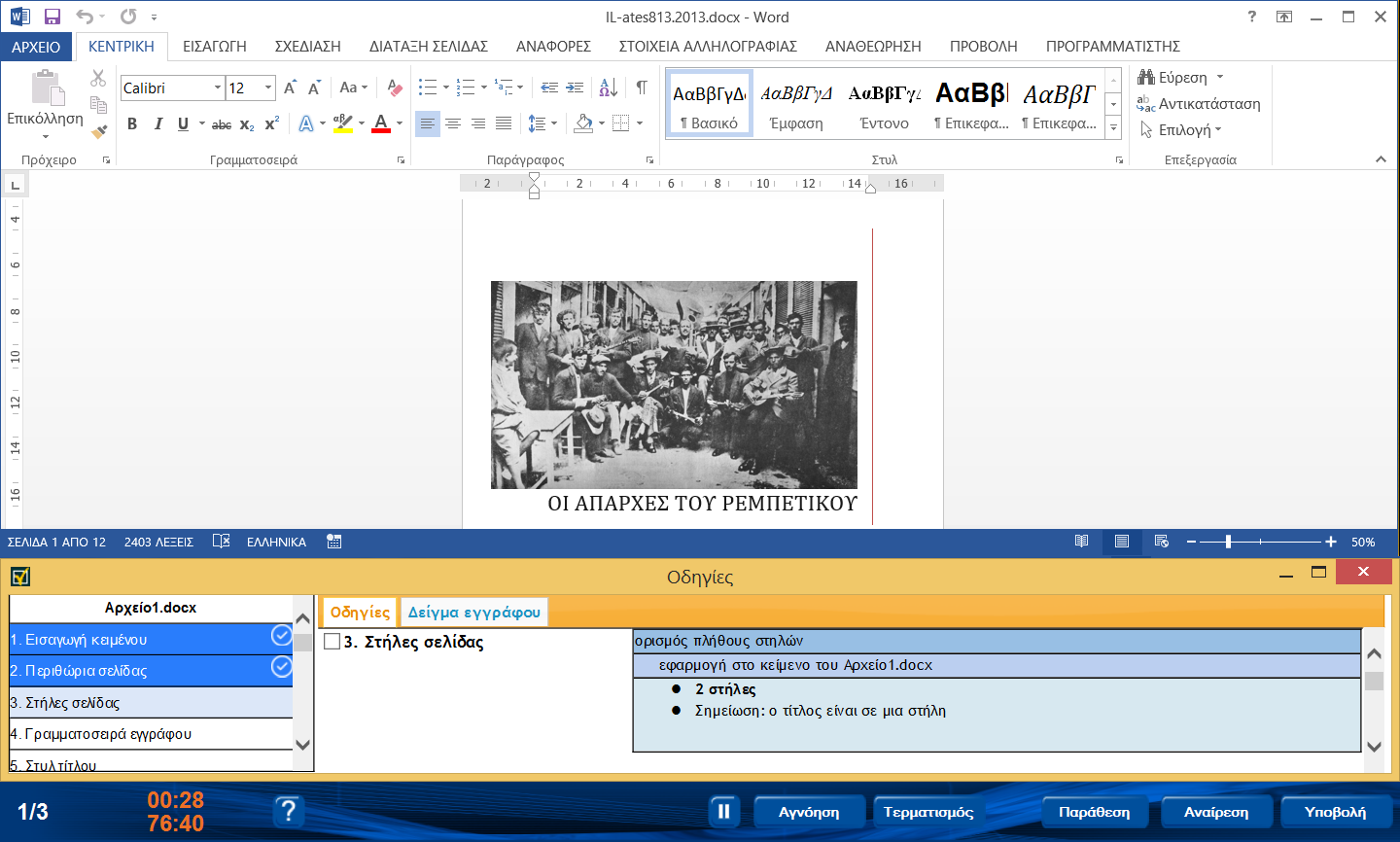
Task: Switch to the ΣΧΕΔΙΑΣΗ ribbon tab
Action: (308, 47)
